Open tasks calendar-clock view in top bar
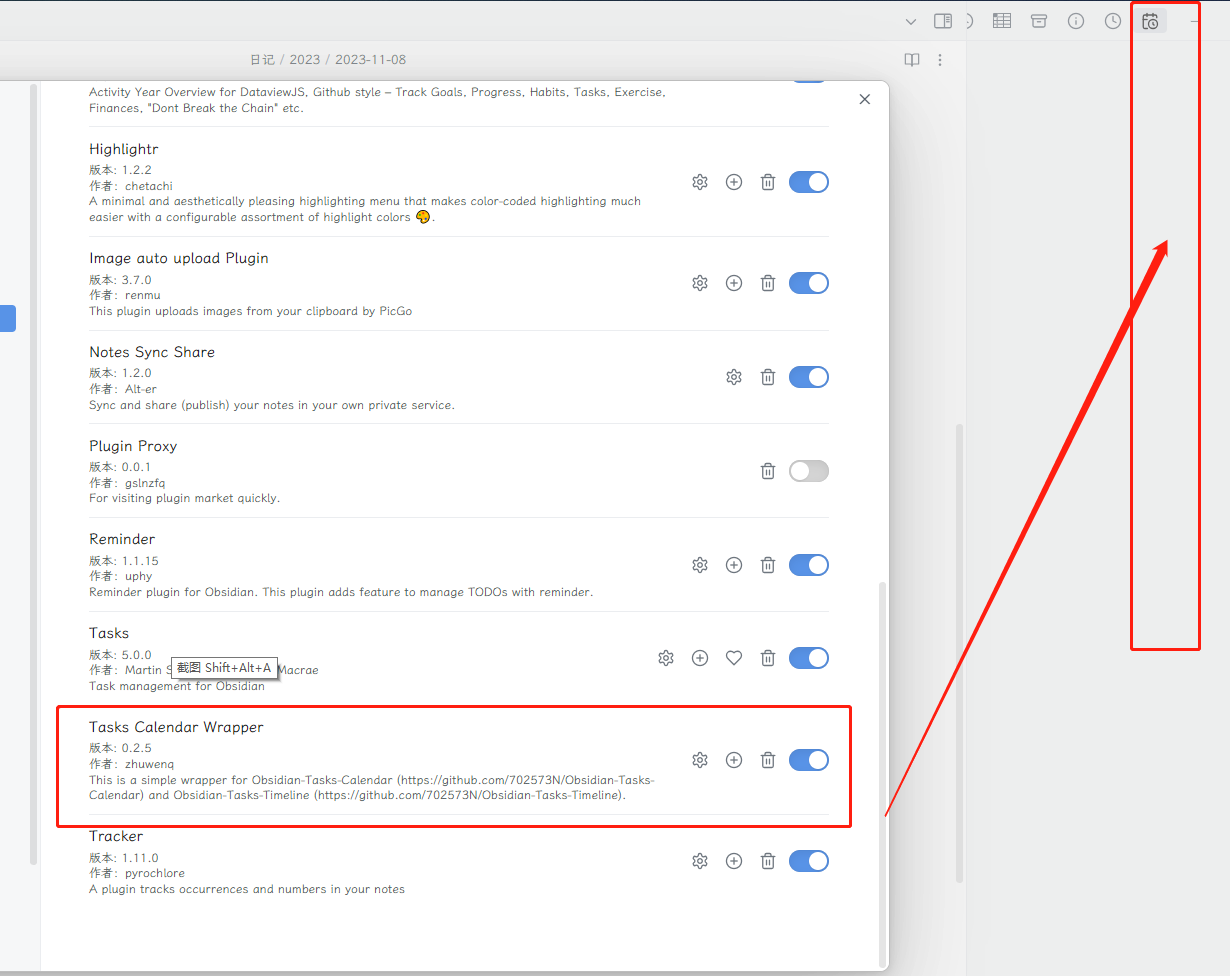This screenshot has width=1230, height=976. click(1150, 21)
